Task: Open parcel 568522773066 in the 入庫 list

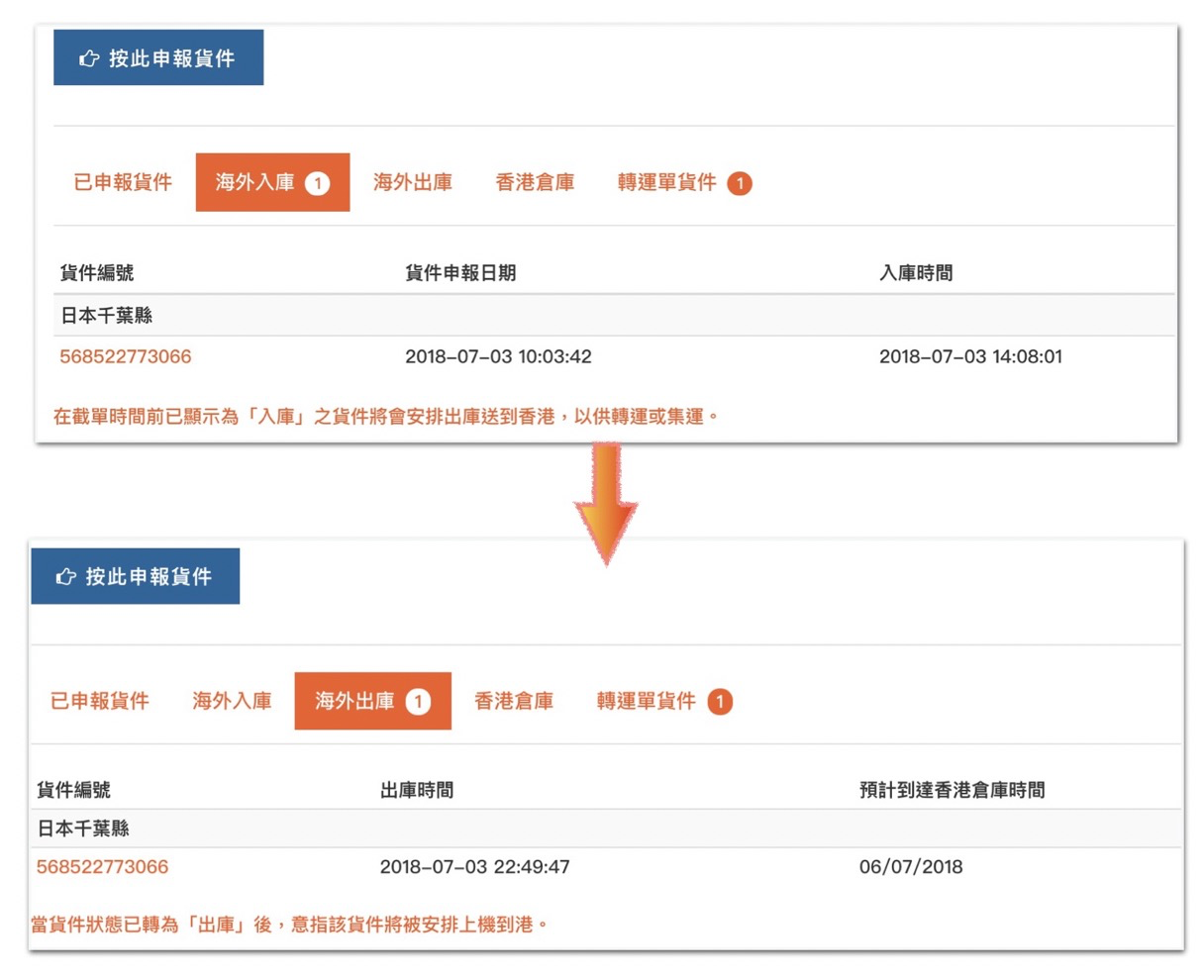Action: [x=126, y=356]
